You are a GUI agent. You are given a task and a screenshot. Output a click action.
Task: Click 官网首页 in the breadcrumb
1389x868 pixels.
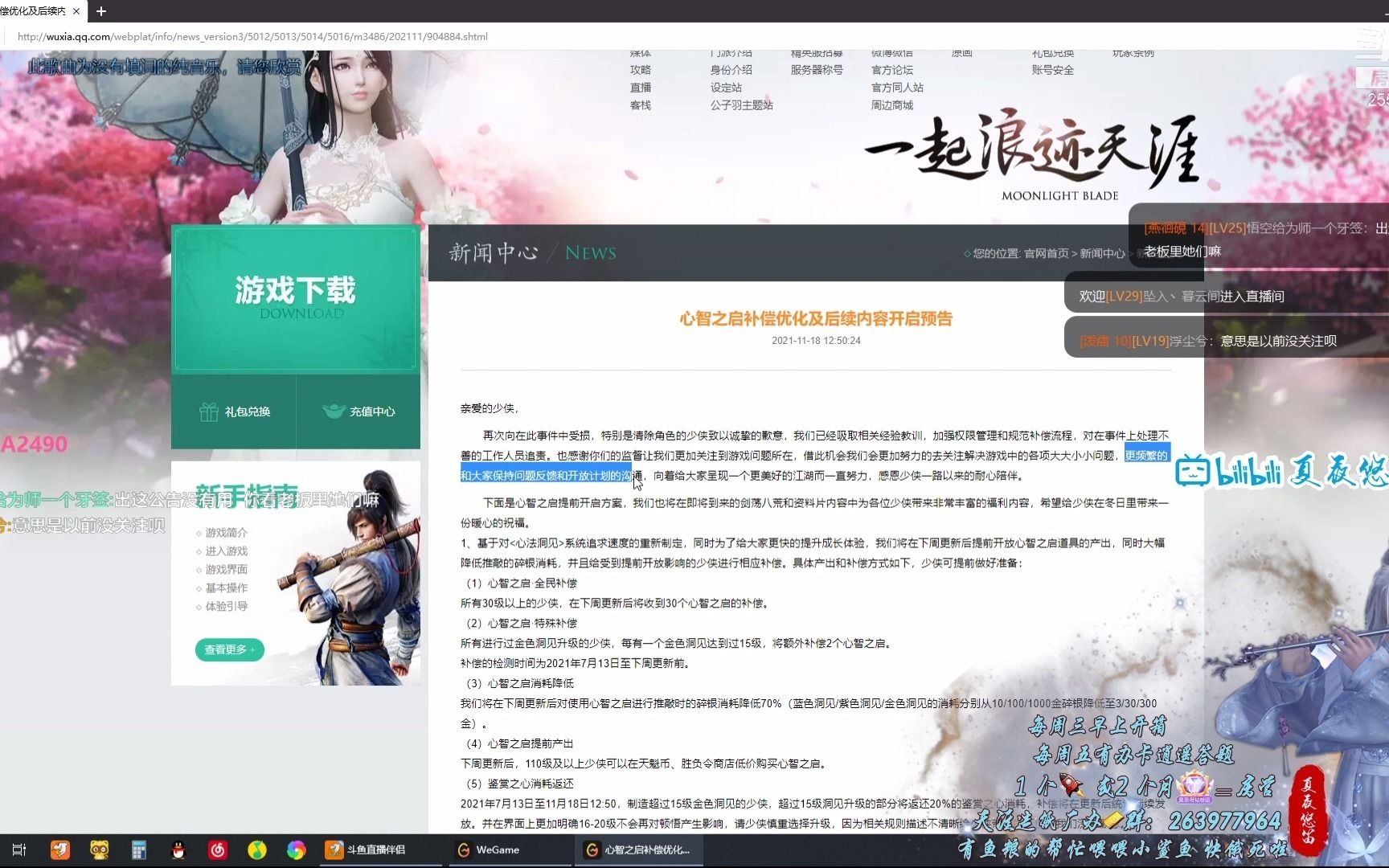pyautogui.click(x=1046, y=253)
